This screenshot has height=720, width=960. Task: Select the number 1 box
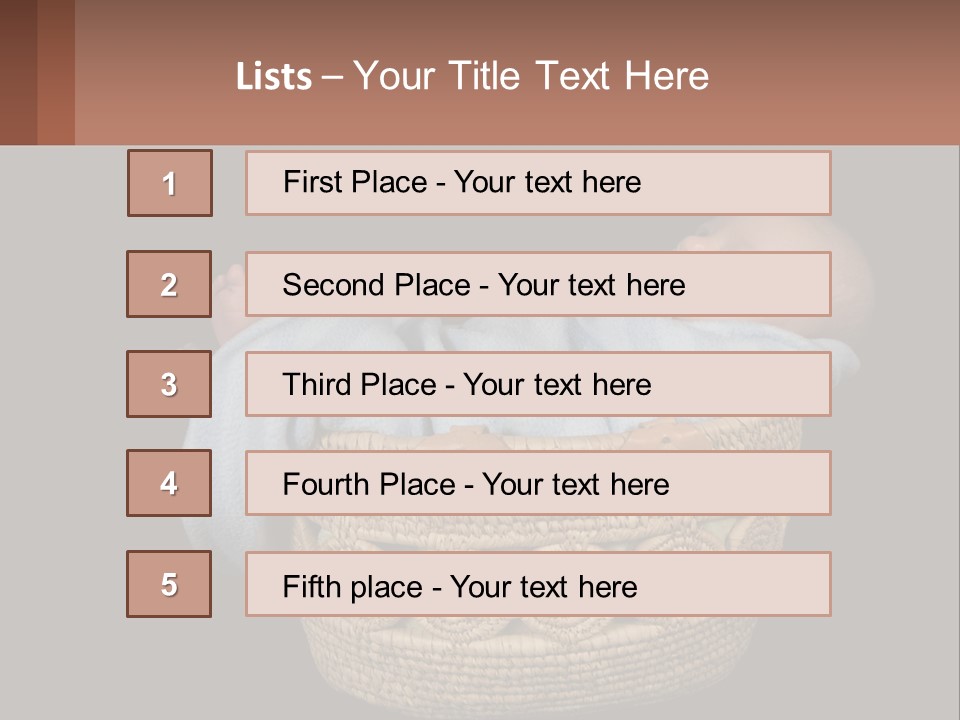(170, 183)
